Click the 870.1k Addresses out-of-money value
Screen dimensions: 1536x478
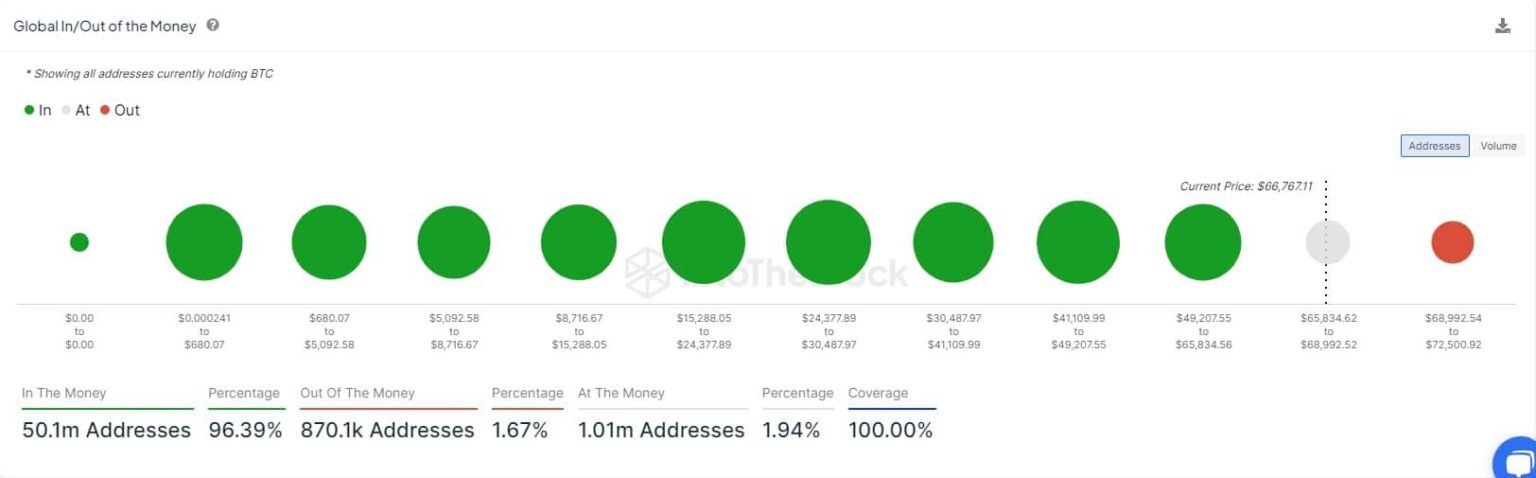click(x=387, y=430)
